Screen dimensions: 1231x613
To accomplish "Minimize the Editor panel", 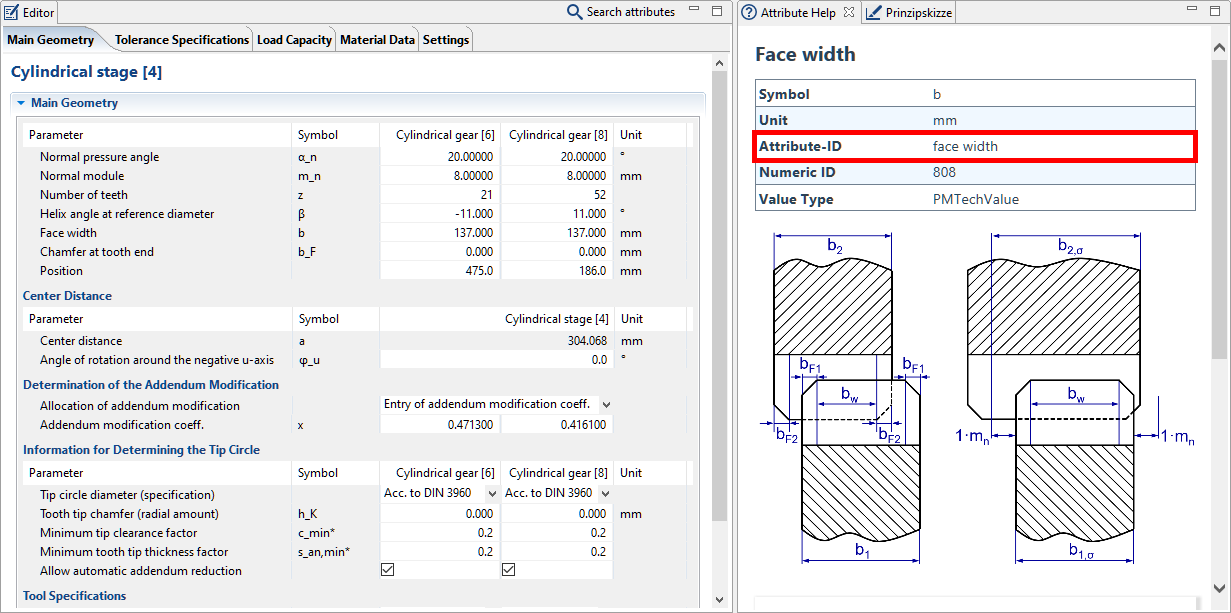I will 694,11.
